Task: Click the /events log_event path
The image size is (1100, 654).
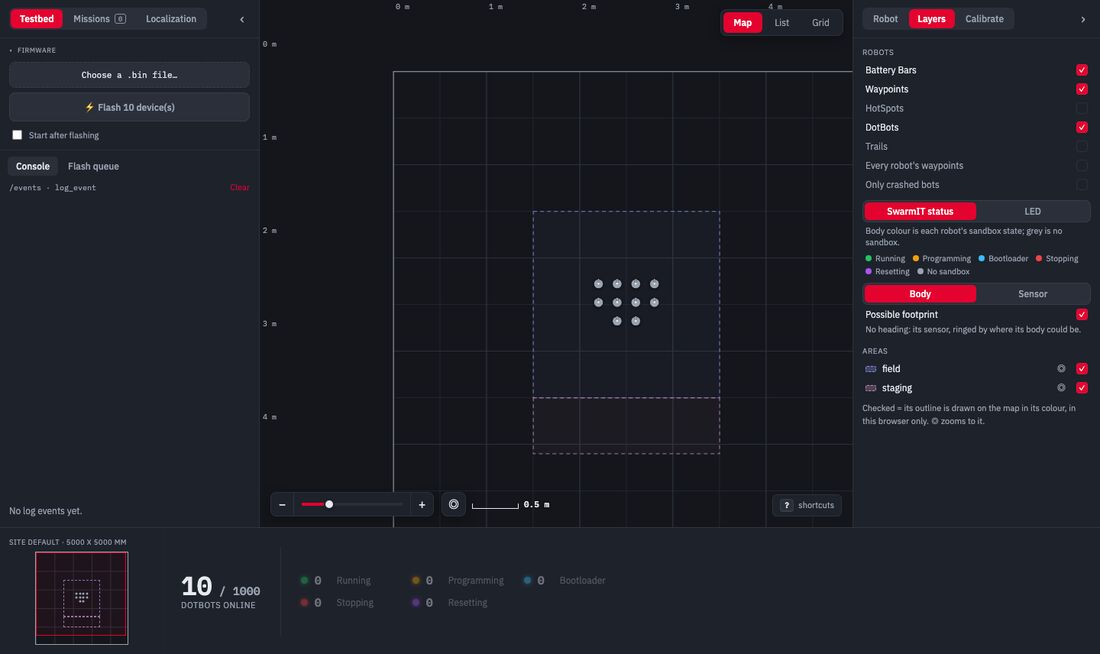Action: [x=53, y=187]
